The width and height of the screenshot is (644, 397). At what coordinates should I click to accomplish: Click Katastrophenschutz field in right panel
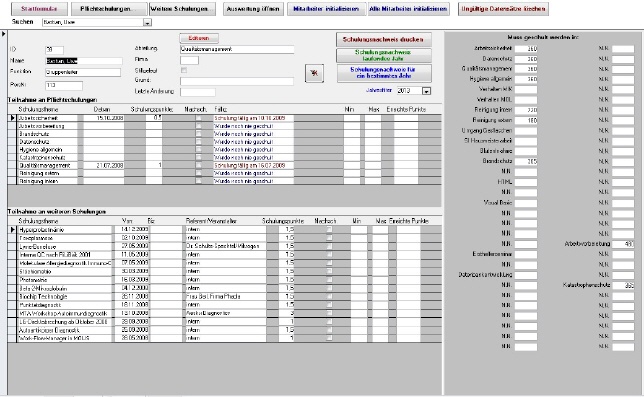(x=623, y=285)
